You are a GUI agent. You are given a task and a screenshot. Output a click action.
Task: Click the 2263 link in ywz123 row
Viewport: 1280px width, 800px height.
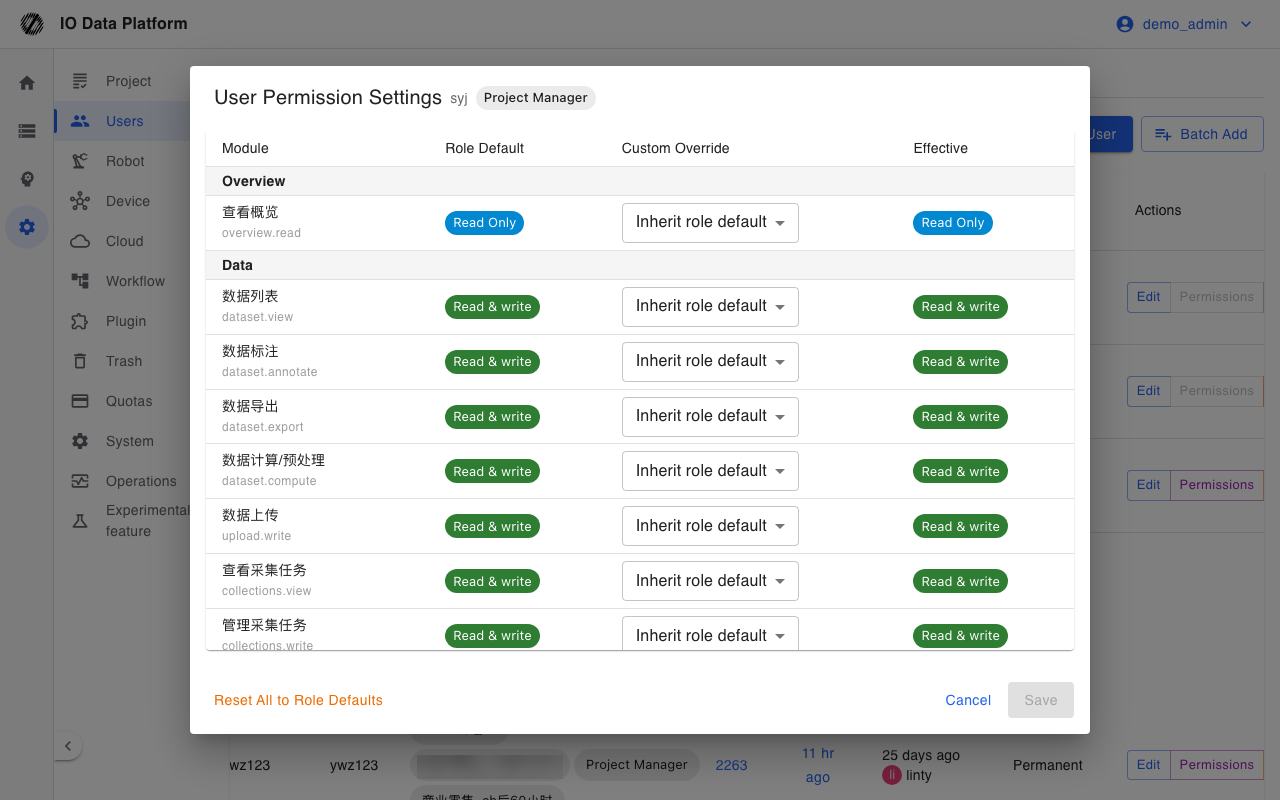731,765
